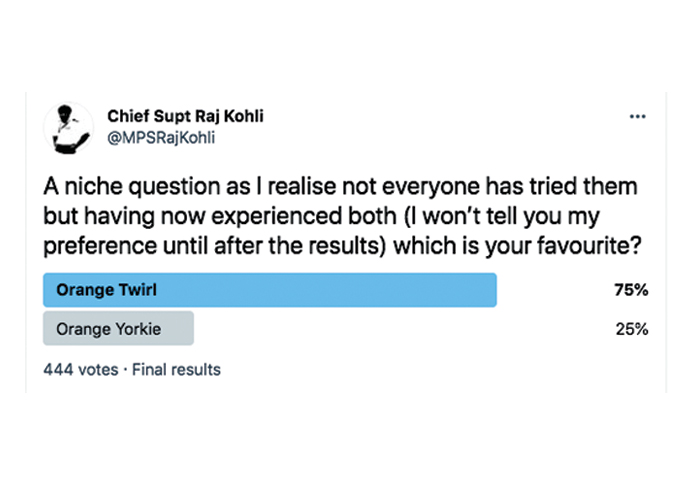Image resolution: width=690 pixels, height=485 pixels.
Task: Click the 75% result percentage
Action: tap(631, 290)
